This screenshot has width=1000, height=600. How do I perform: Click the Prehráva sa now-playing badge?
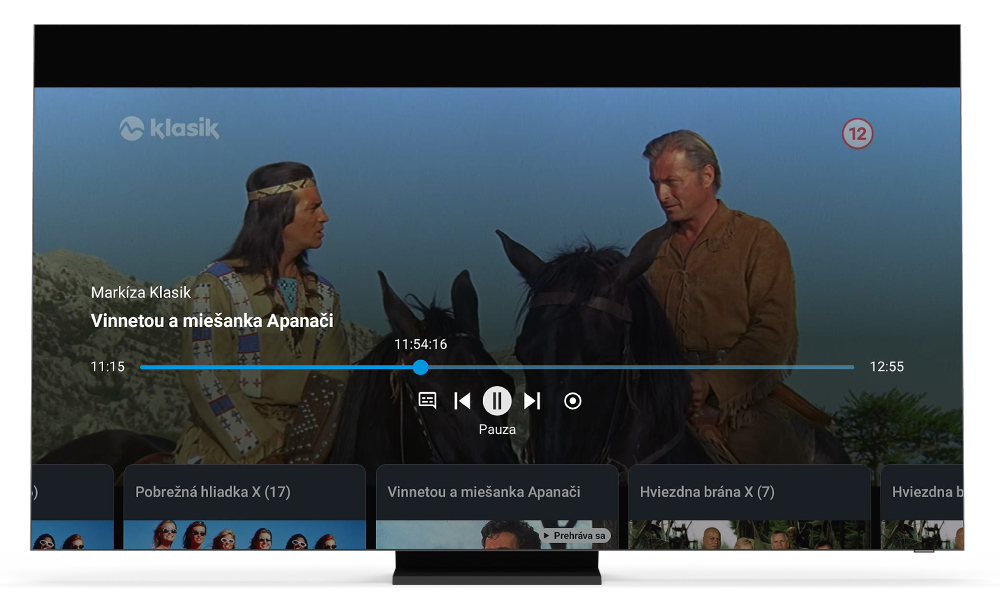[x=575, y=536]
